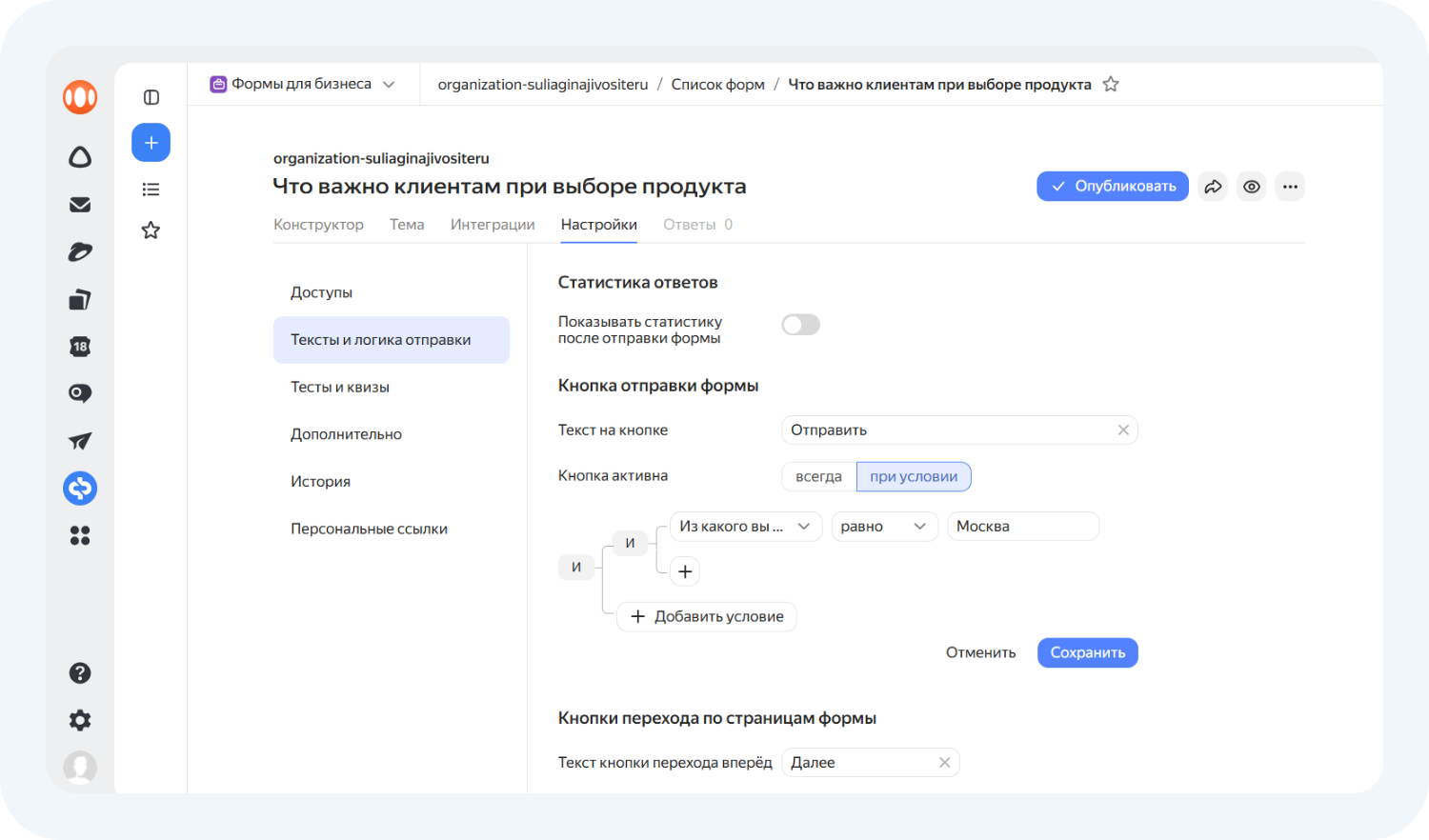Click Опубликовать button
Screen dimensions: 1429x840
[1113, 187]
